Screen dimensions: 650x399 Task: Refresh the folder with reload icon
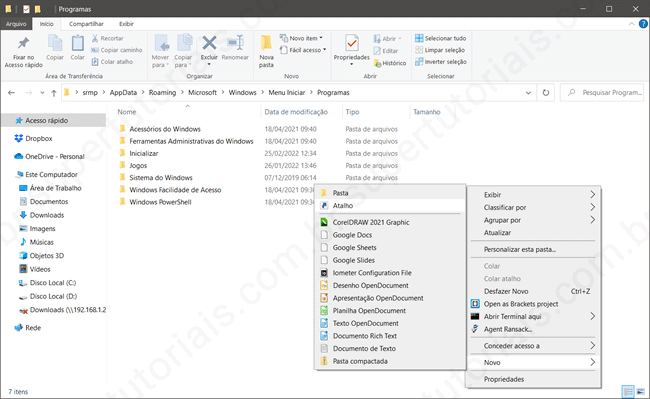point(546,93)
